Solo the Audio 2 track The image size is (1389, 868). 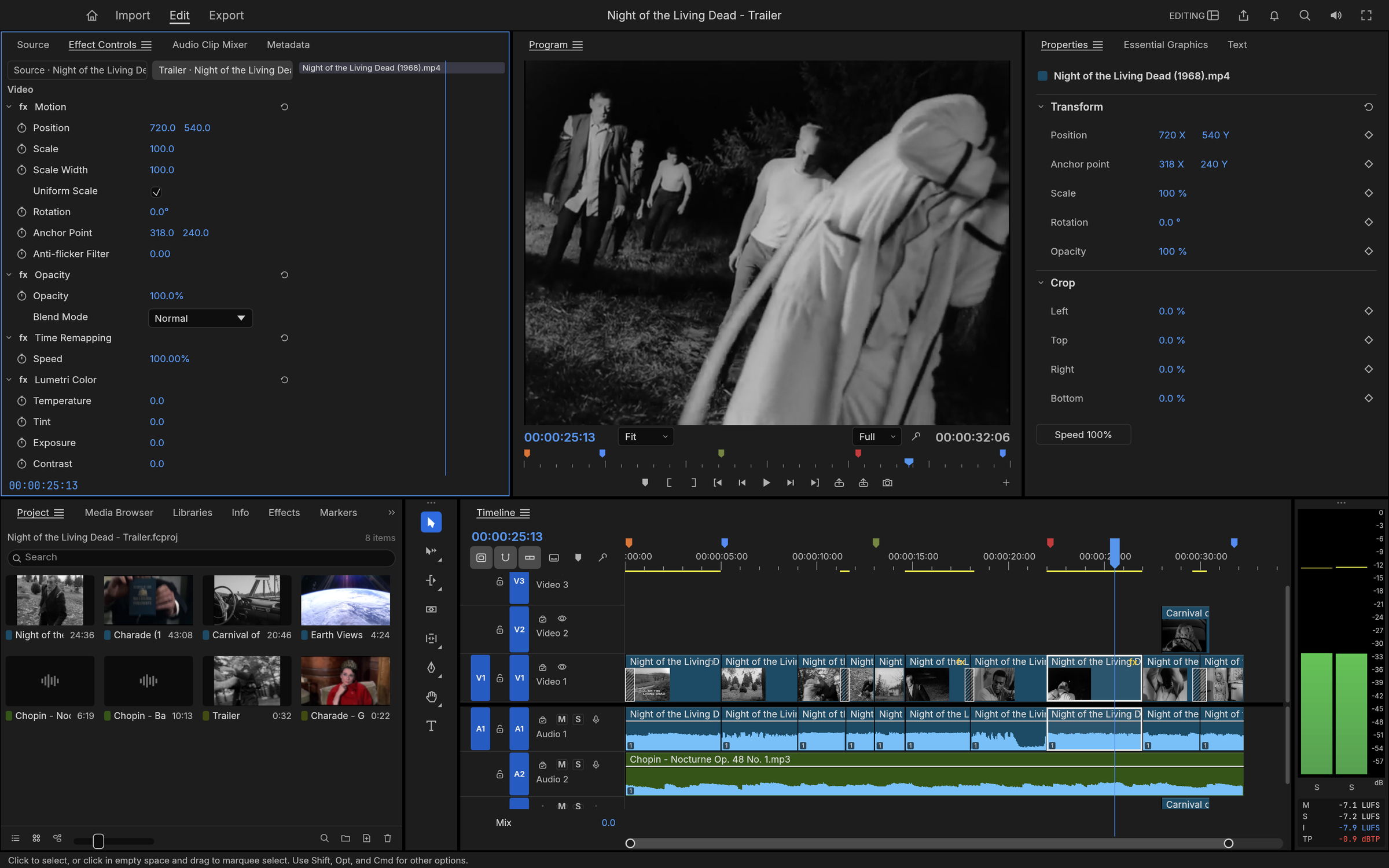point(578,765)
